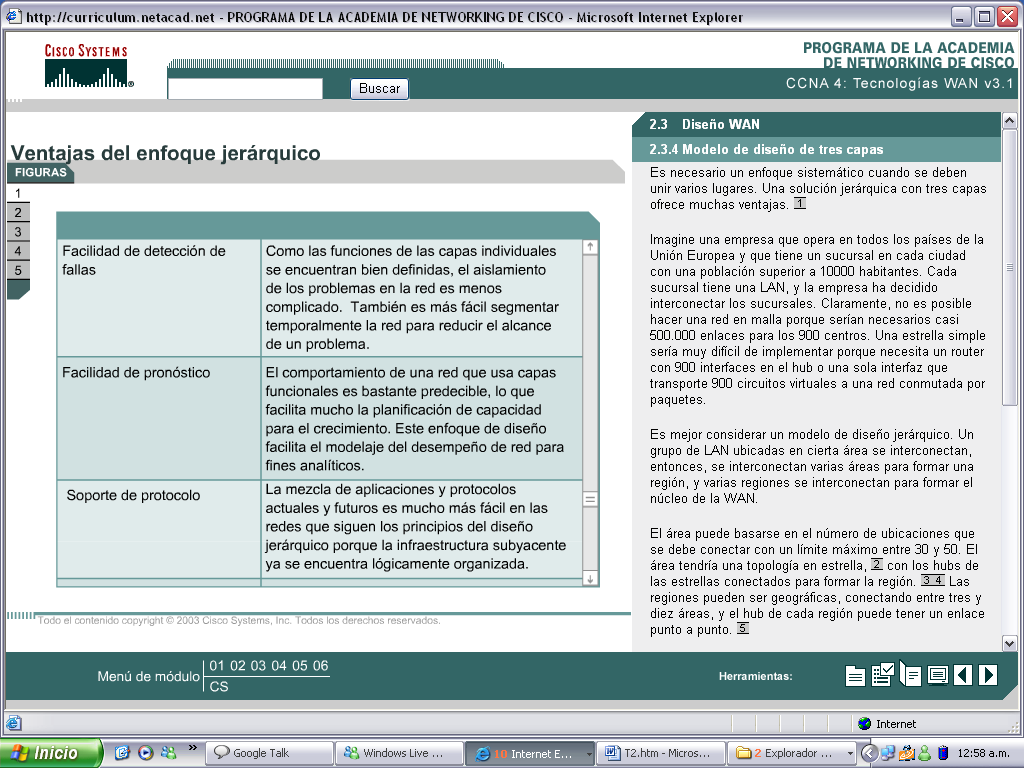Open figure reference 2 icon in text
The height and width of the screenshot is (768, 1024).
[x=877, y=564]
